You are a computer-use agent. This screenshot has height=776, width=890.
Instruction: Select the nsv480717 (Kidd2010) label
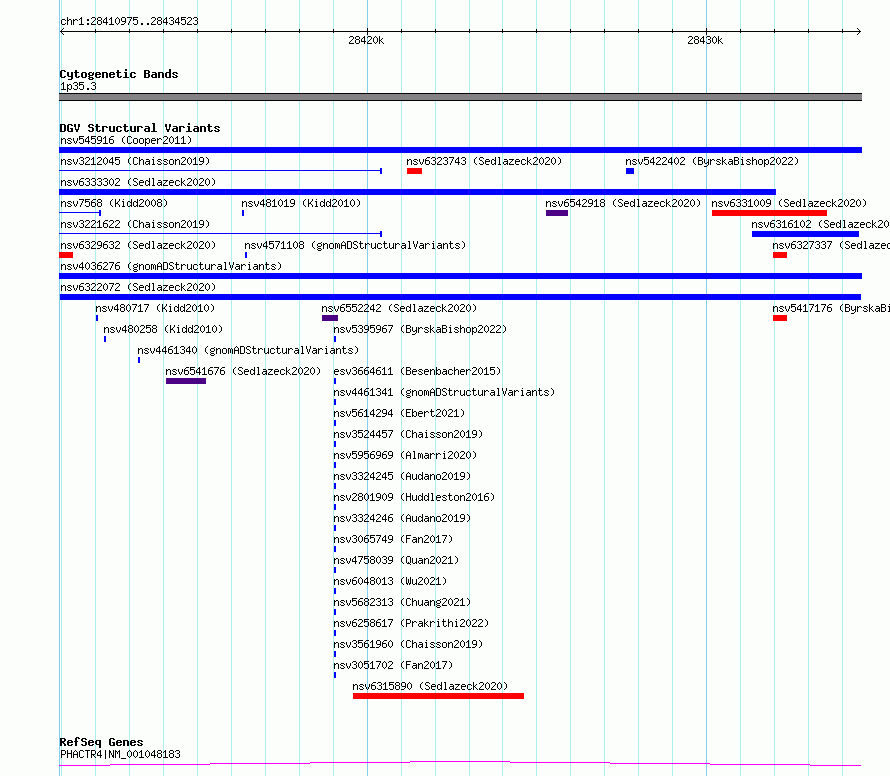pos(155,308)
